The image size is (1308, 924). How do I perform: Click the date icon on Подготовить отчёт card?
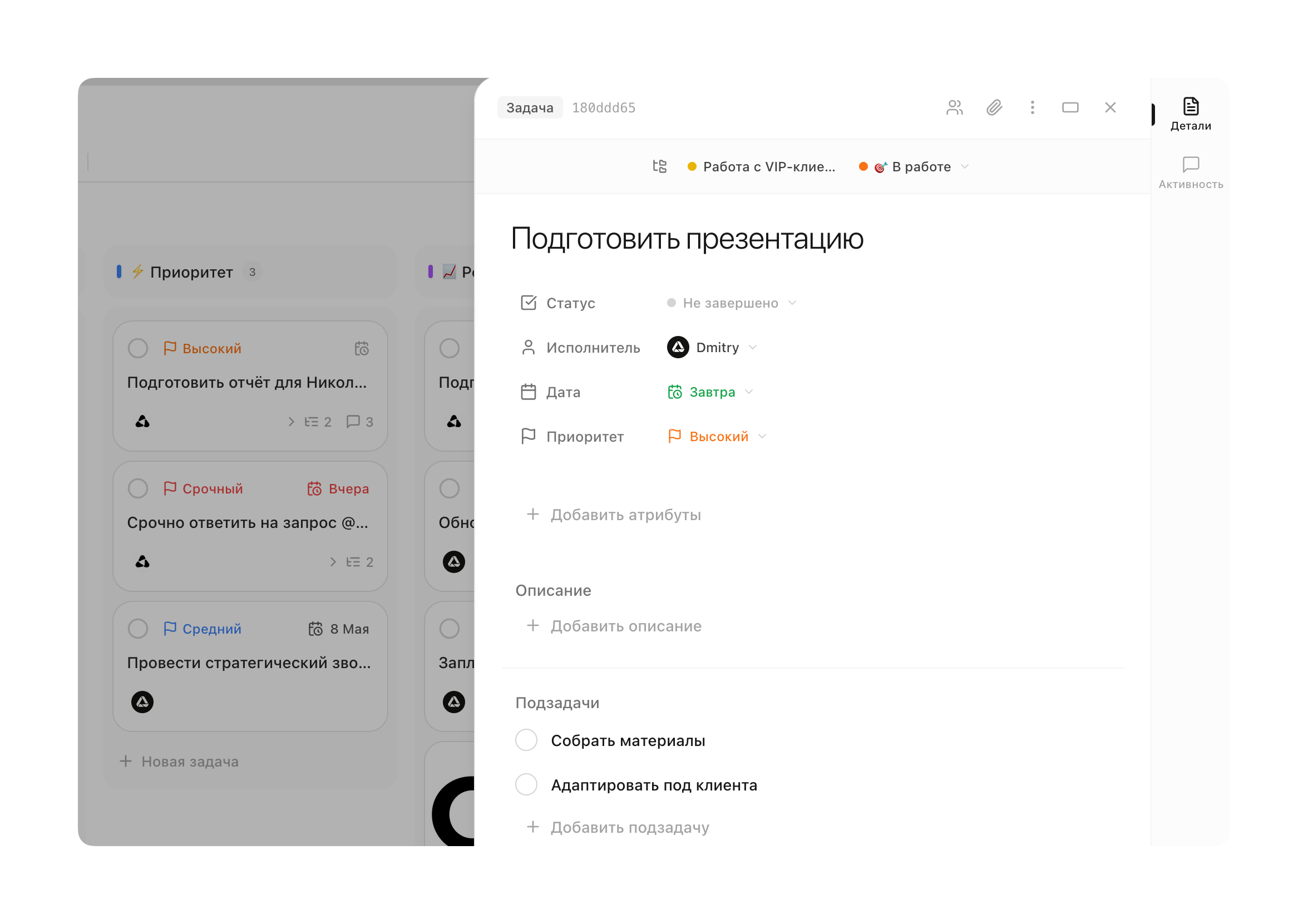(x=362, y=348)
